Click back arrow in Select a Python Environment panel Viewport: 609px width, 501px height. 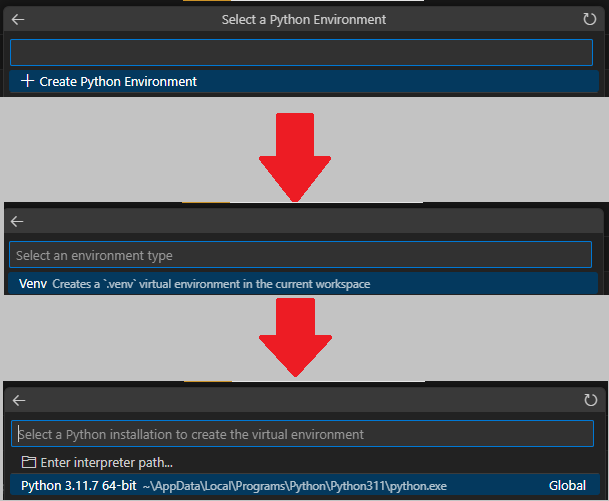(x=18, y=19)
